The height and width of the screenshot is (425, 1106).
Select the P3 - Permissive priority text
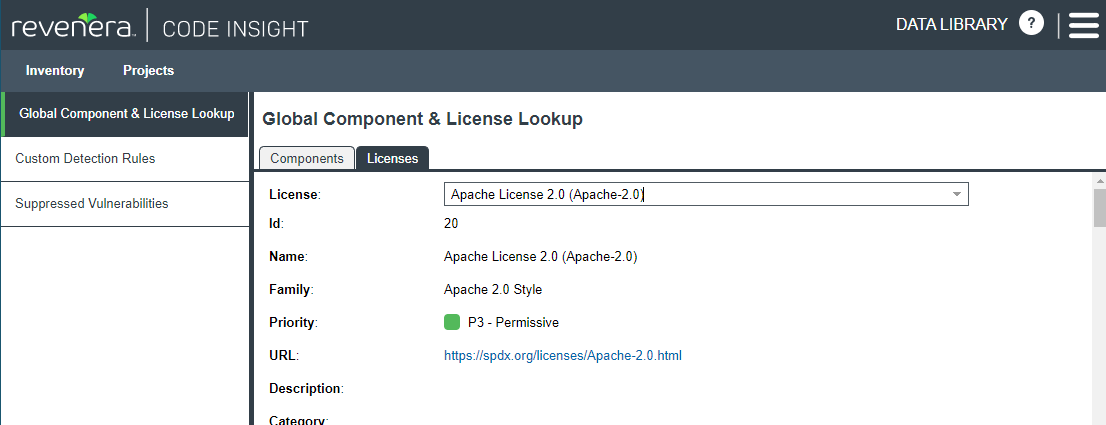click(x=514, y=323)
